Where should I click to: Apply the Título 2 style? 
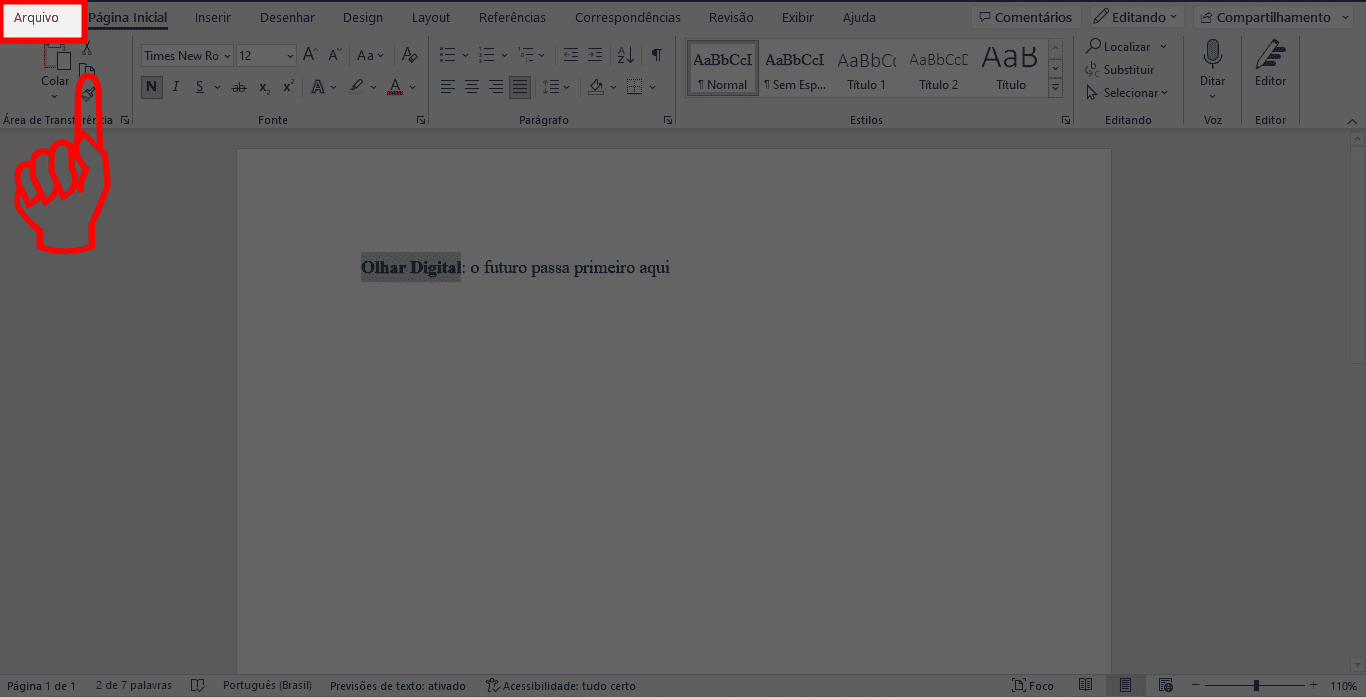click(x=938, y=69)
